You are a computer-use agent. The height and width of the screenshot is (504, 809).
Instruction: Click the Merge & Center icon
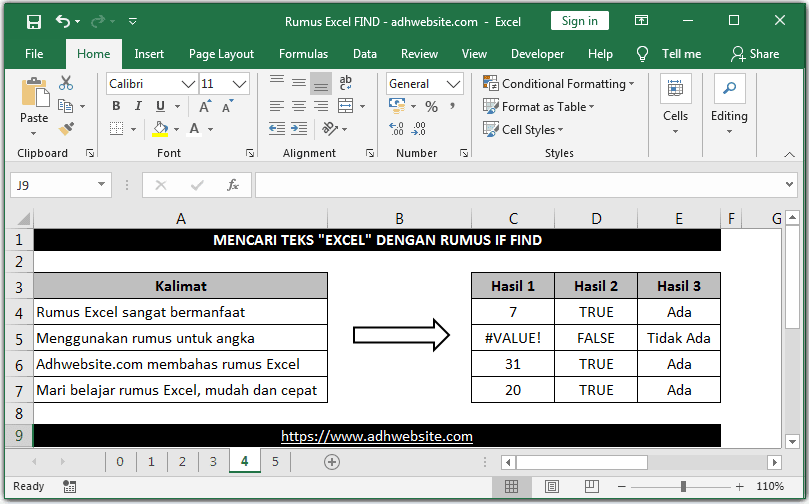click(x=345, y=106)
